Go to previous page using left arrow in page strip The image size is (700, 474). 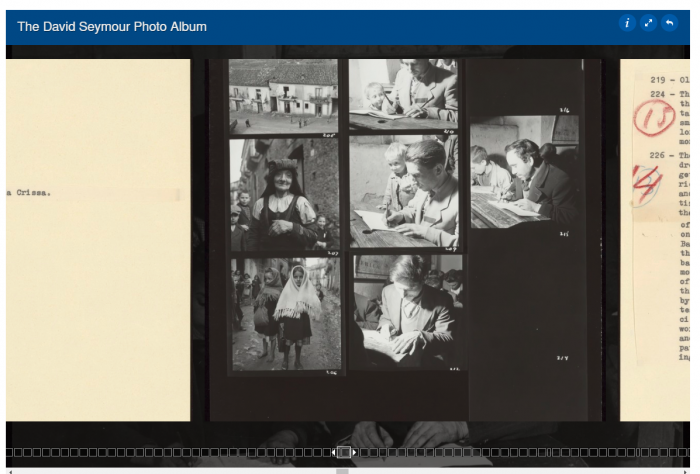[x=333, y=452]
